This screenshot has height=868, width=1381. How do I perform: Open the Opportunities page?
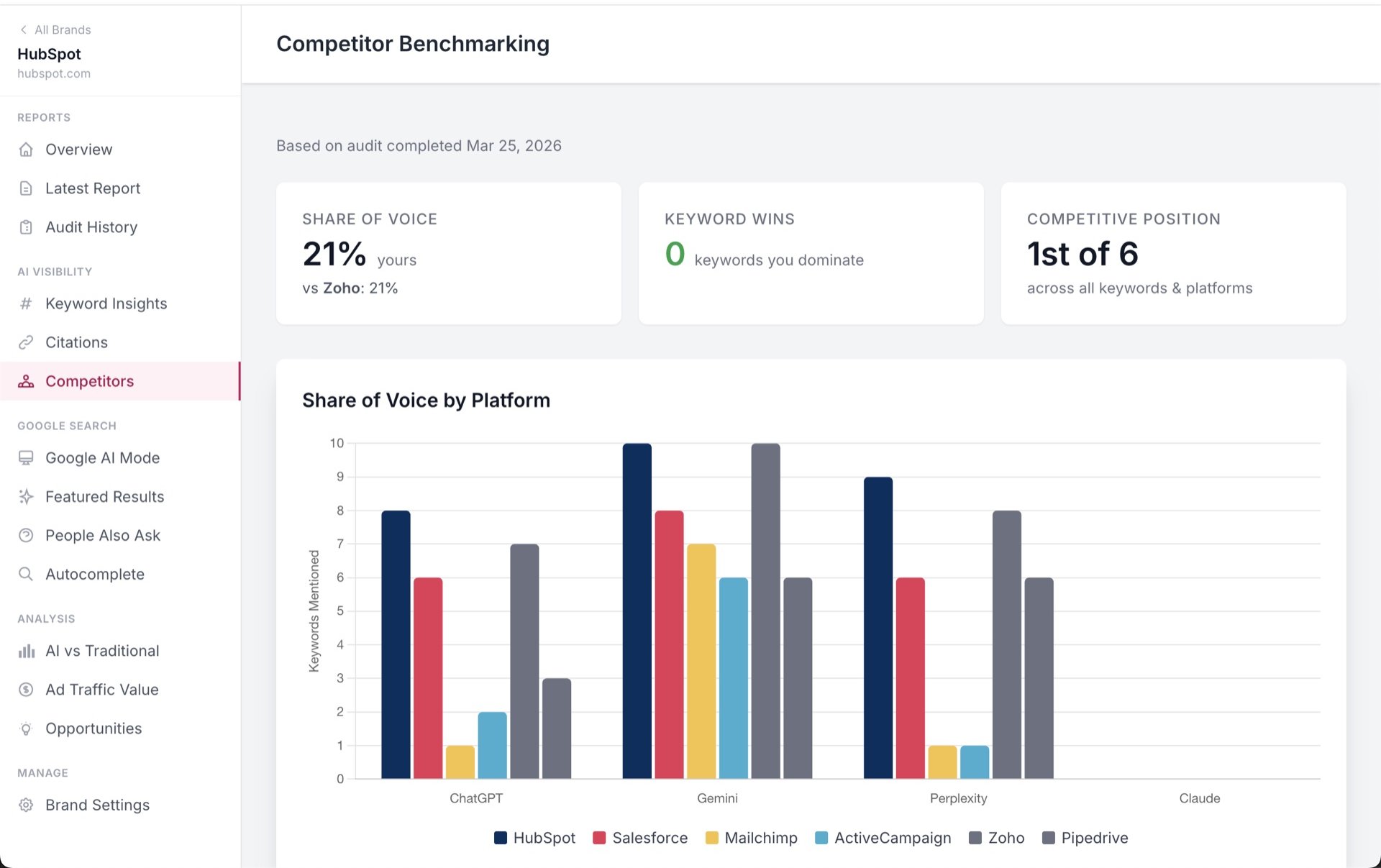coord(120,728)
